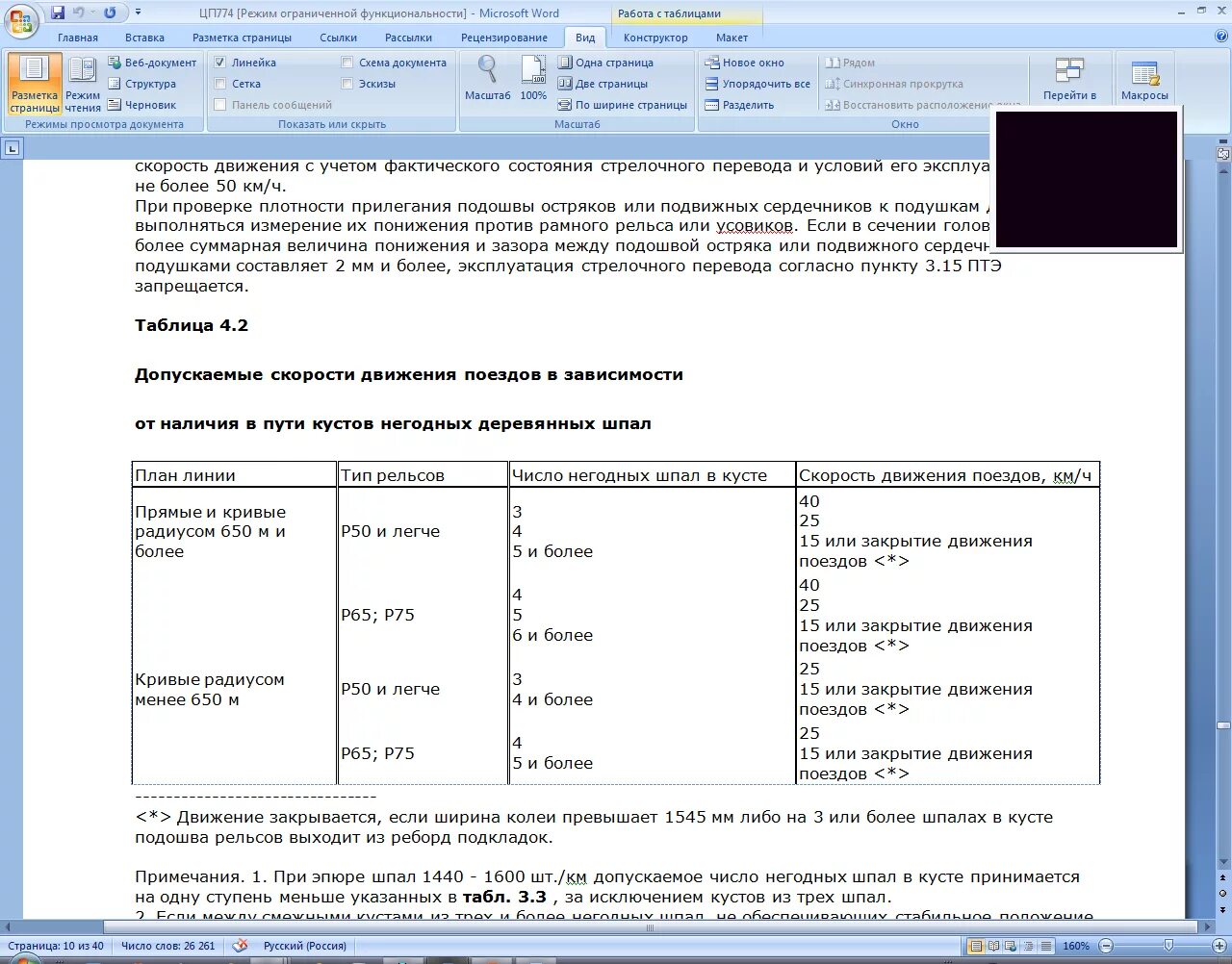This screenshot has height=964, width=1232.
Task: Open the Вставка tab
Action: point(144,38)
